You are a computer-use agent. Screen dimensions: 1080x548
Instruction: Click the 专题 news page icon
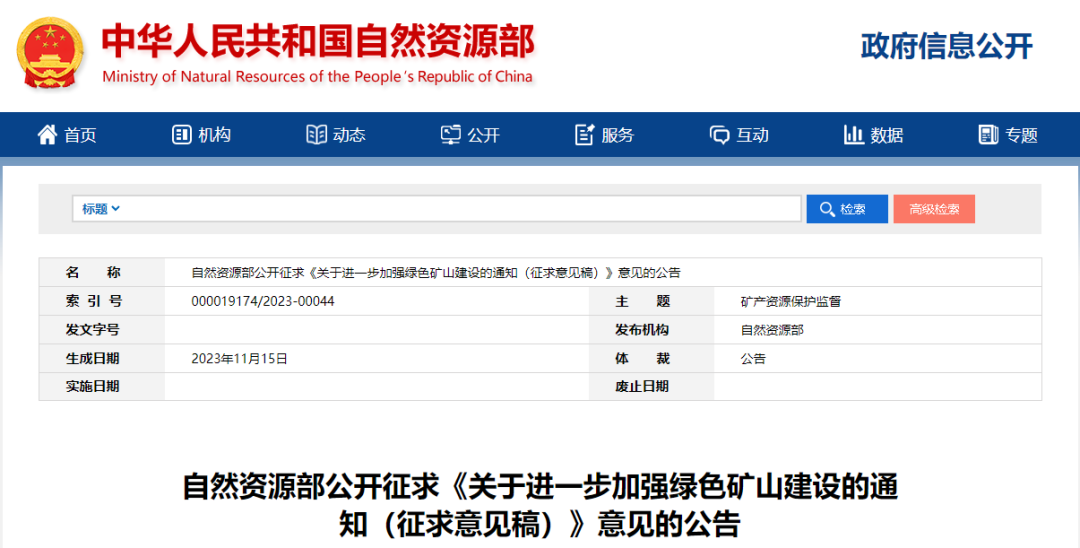click(988, 135)
